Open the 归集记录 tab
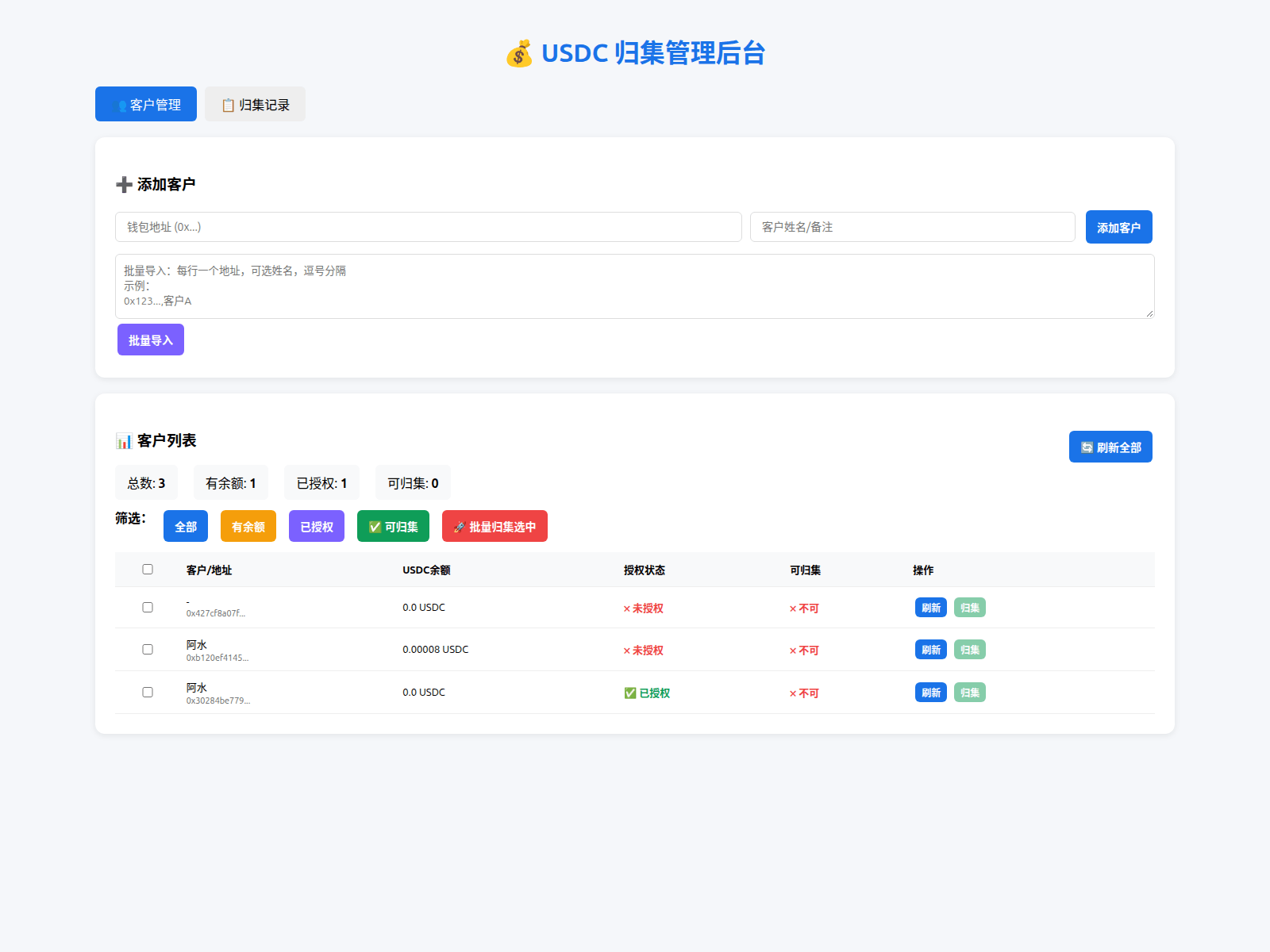This screenshot has width=1270, height=952. 255,104
